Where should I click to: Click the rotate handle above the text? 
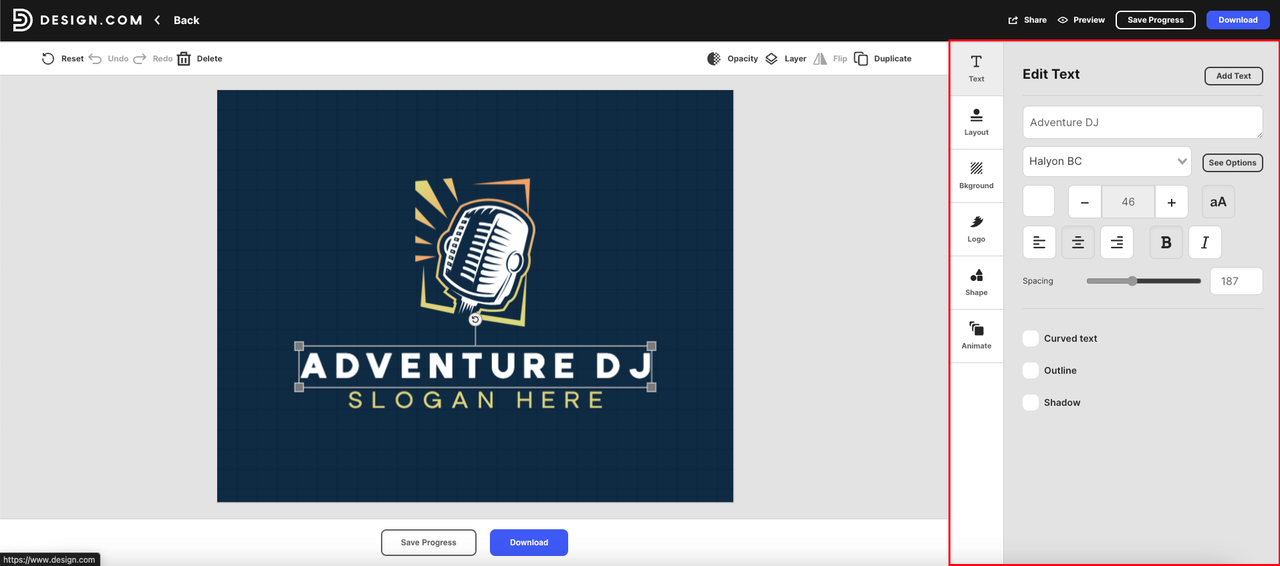tap(475, 320)
